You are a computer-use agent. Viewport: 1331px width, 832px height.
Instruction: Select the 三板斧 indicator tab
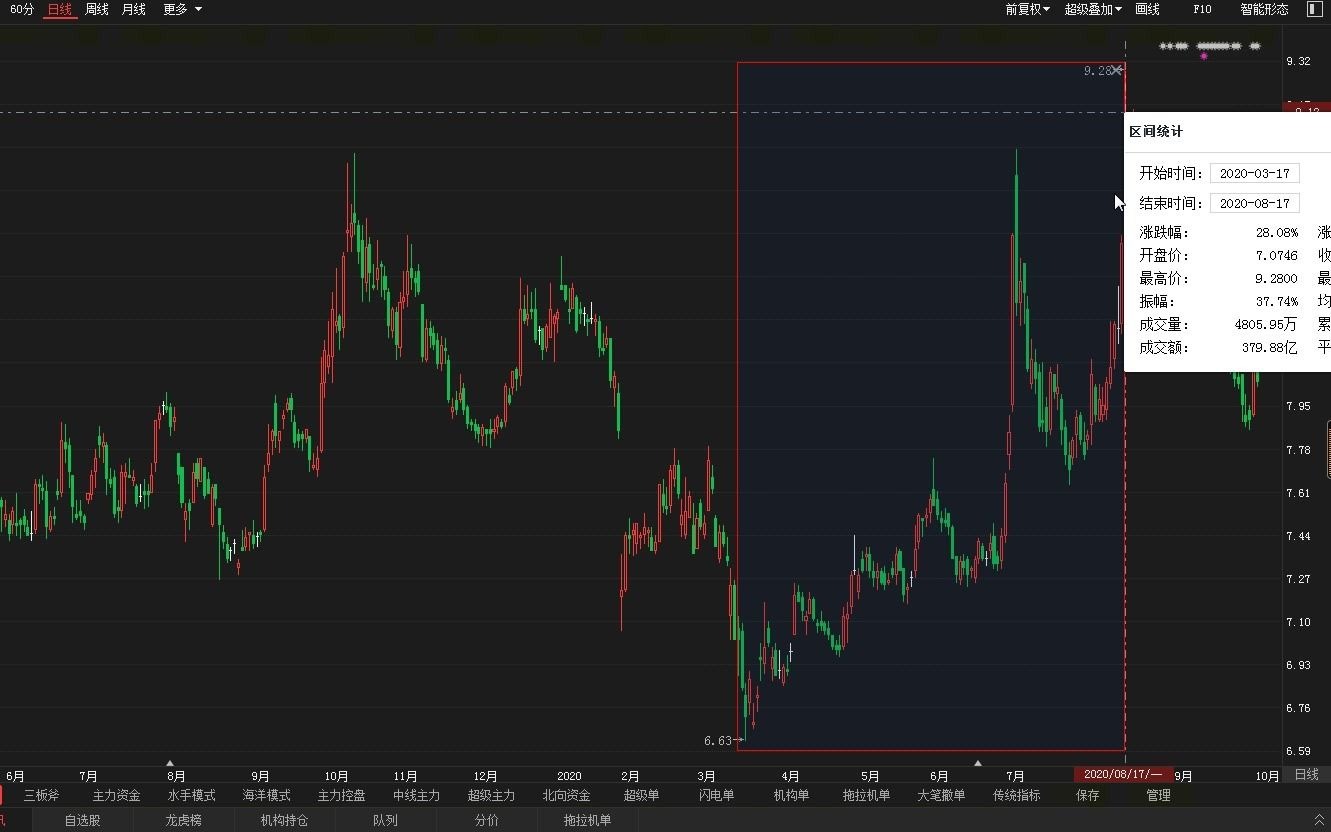click(41, 795)
